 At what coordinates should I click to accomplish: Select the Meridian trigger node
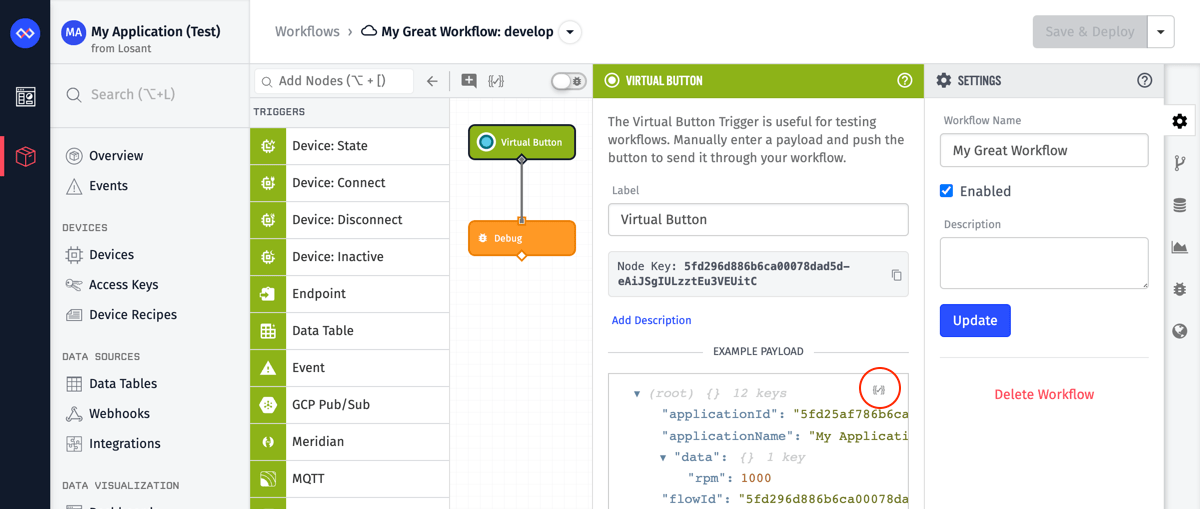349,442
